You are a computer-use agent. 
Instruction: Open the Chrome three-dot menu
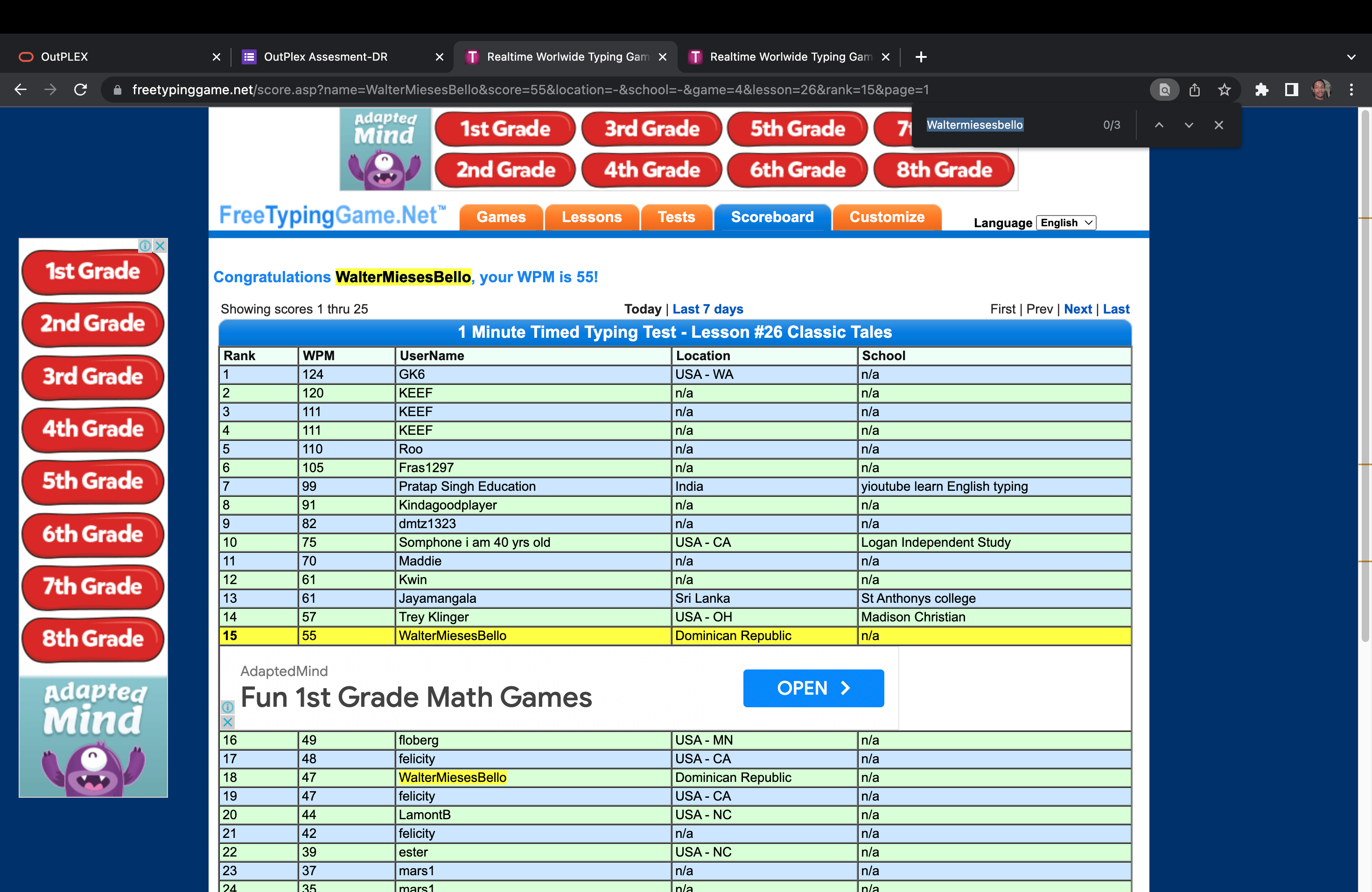tap(1351, 90)
